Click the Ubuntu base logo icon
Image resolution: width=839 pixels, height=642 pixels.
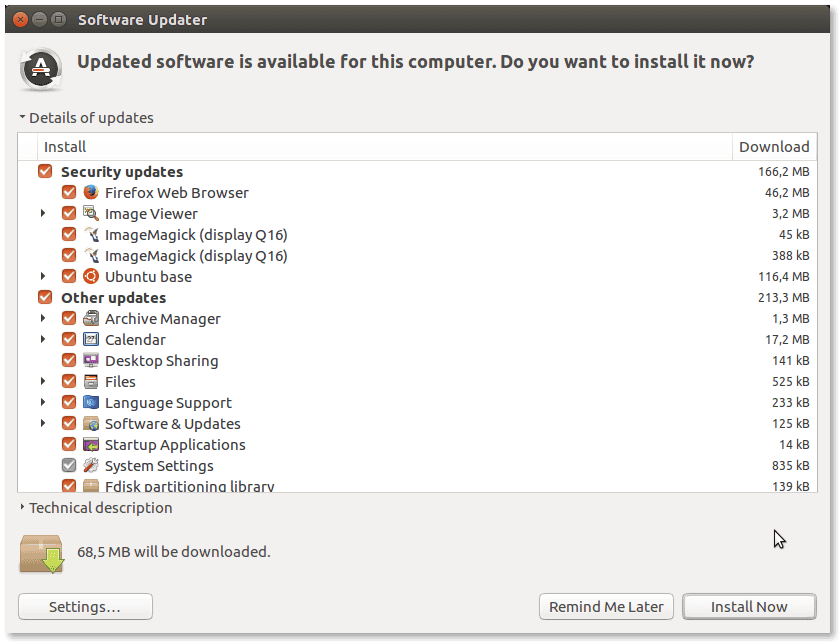point(91,276)
